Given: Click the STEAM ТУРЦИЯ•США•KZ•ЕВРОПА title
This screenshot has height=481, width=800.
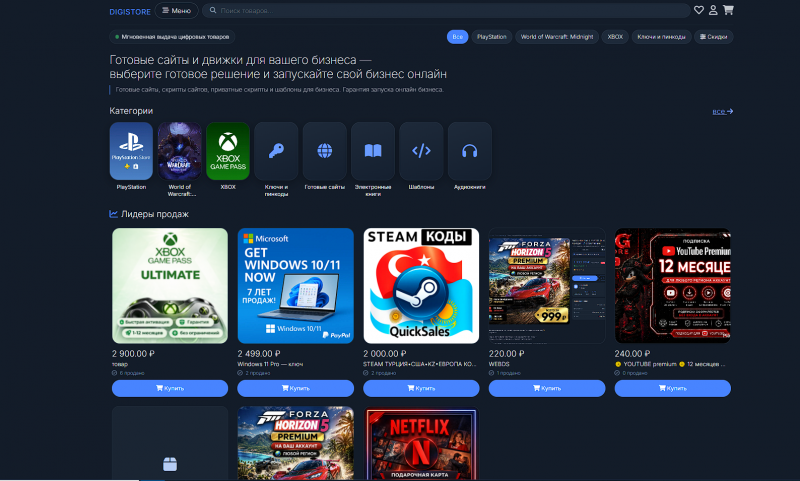Looking at the screenshot, I should click(x=419, y=364).
